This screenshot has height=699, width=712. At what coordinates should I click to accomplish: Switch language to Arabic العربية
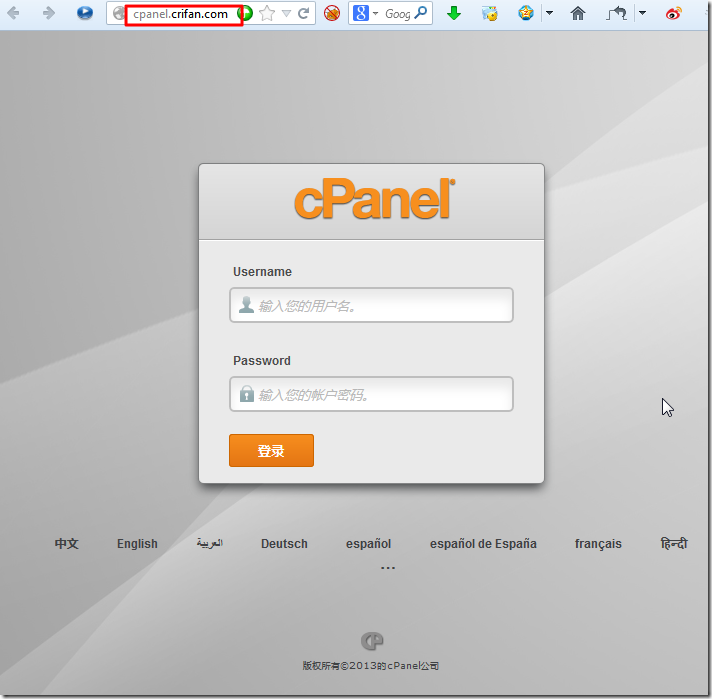209,543
